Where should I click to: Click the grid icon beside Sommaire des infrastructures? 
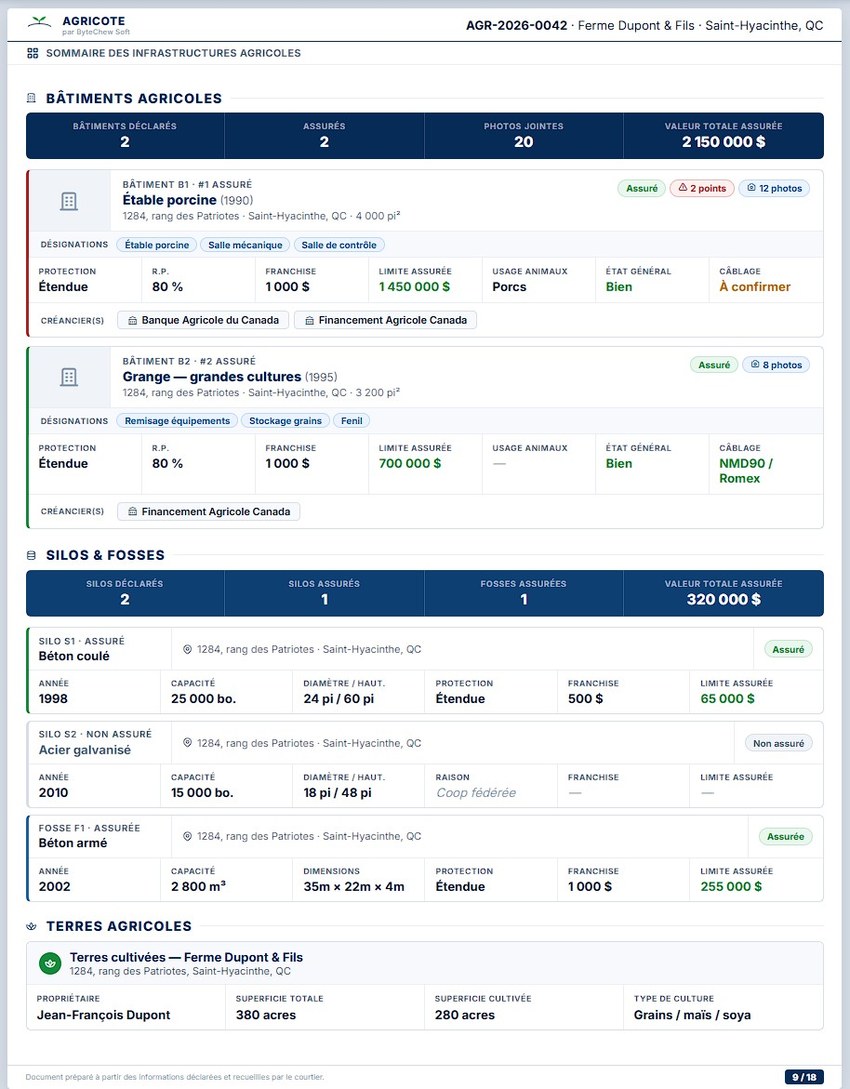click(33, 53)
